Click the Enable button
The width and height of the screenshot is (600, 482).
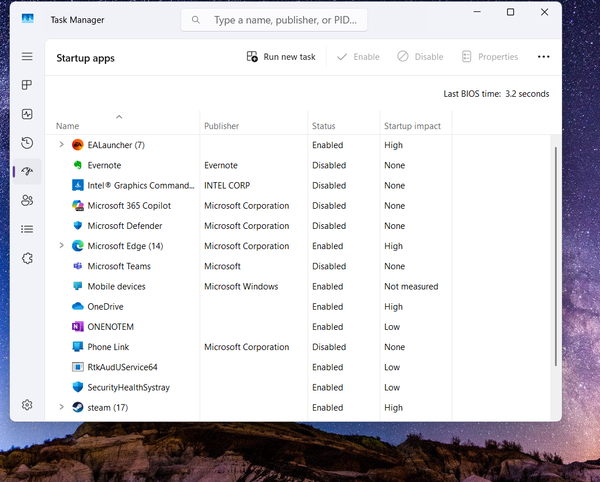click(x=358, y=57)
